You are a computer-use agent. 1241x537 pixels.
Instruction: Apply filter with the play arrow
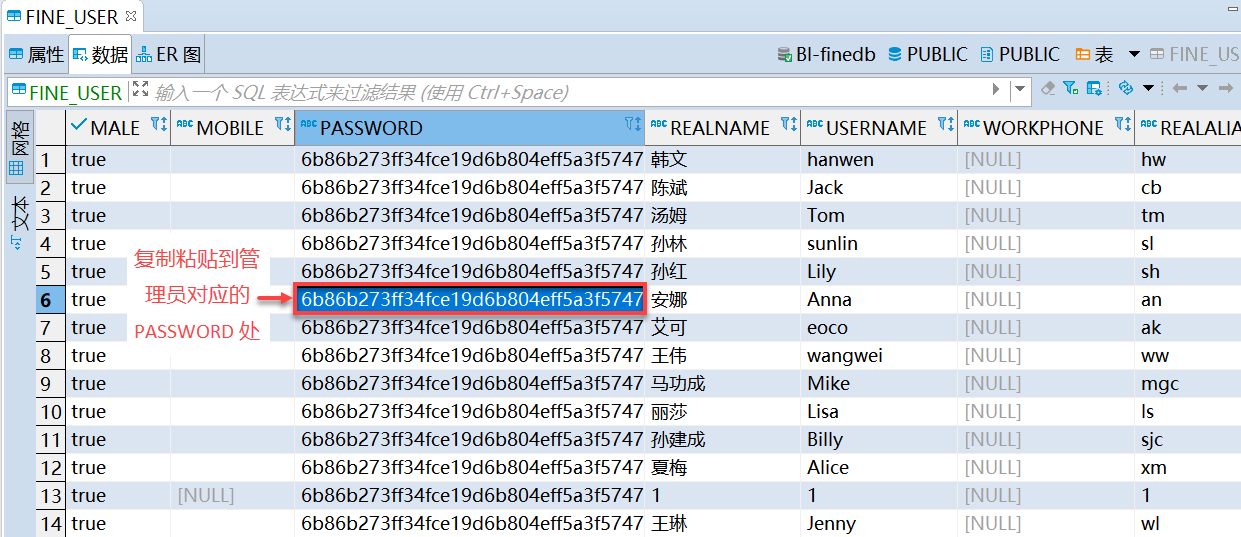click(x=996, y=91)
